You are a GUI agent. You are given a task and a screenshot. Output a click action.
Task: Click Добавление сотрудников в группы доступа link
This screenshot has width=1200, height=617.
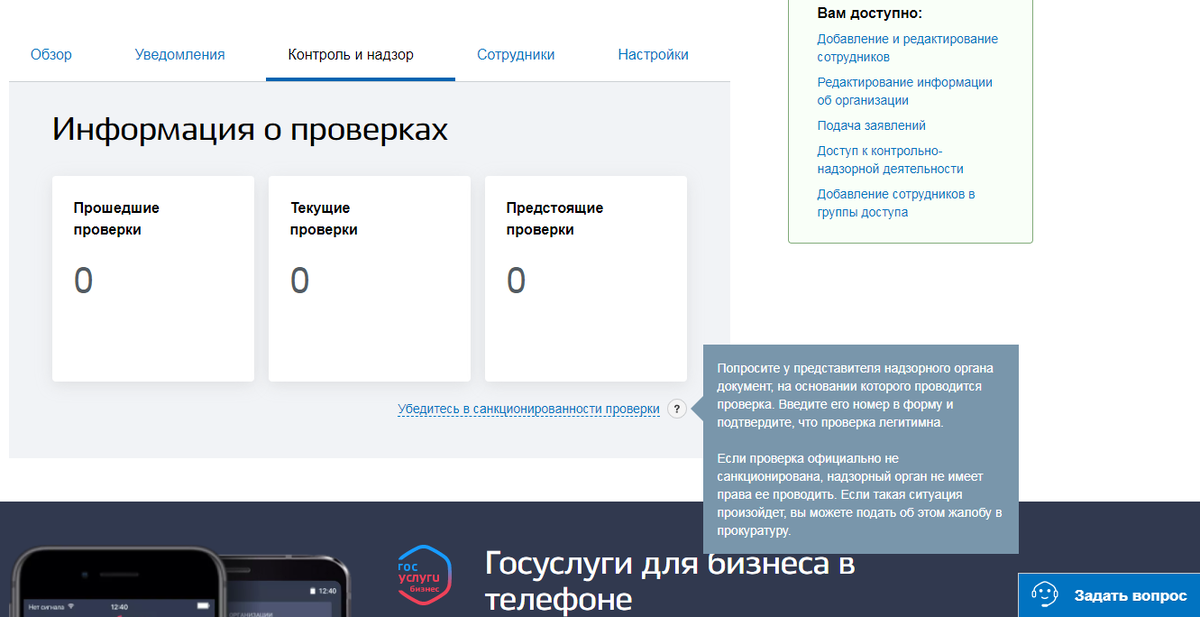click(896, 203)
